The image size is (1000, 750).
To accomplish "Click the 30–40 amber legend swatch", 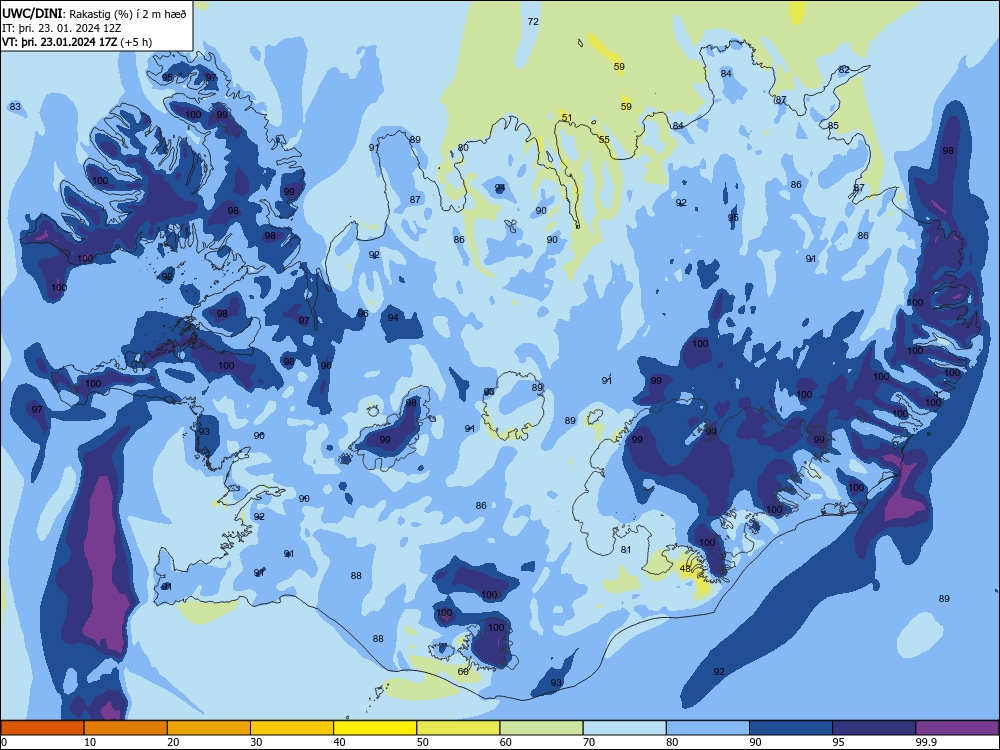I will pos(292,728).
